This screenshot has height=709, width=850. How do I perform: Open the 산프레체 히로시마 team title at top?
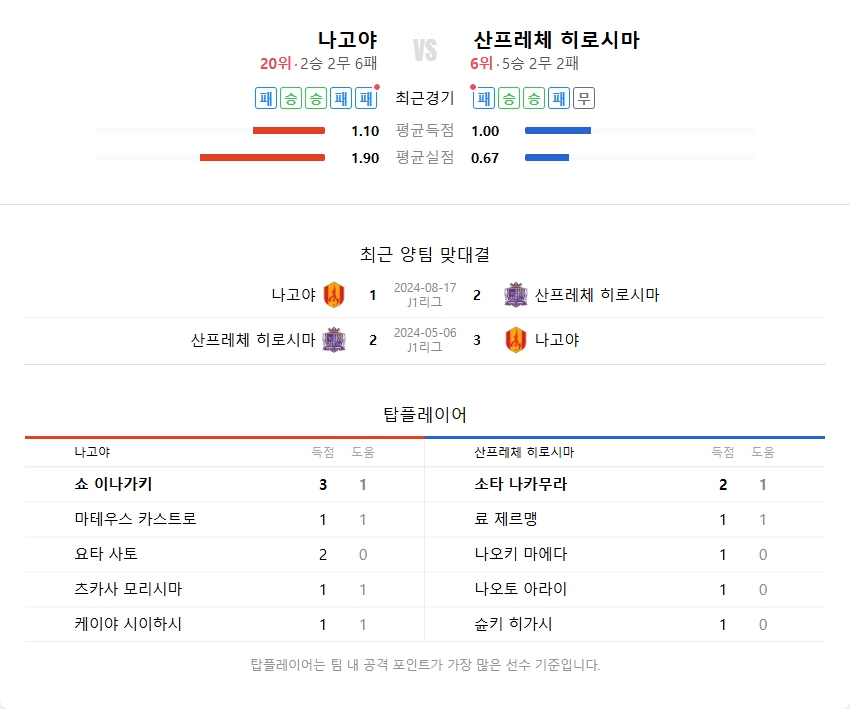(556, 40)
